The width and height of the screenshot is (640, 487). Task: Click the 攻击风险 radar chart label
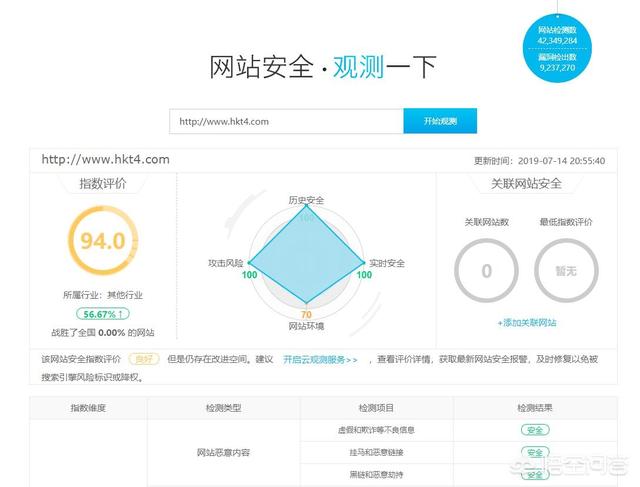pyautogui.click(x=226, y=263)
